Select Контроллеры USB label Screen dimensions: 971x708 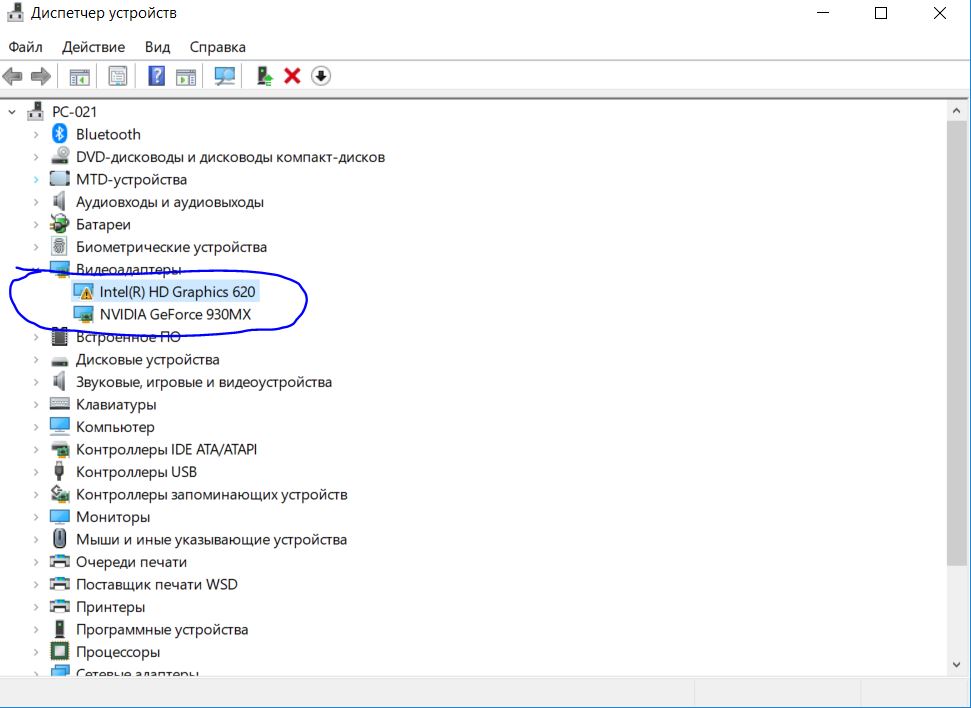[x=136, y=472]
